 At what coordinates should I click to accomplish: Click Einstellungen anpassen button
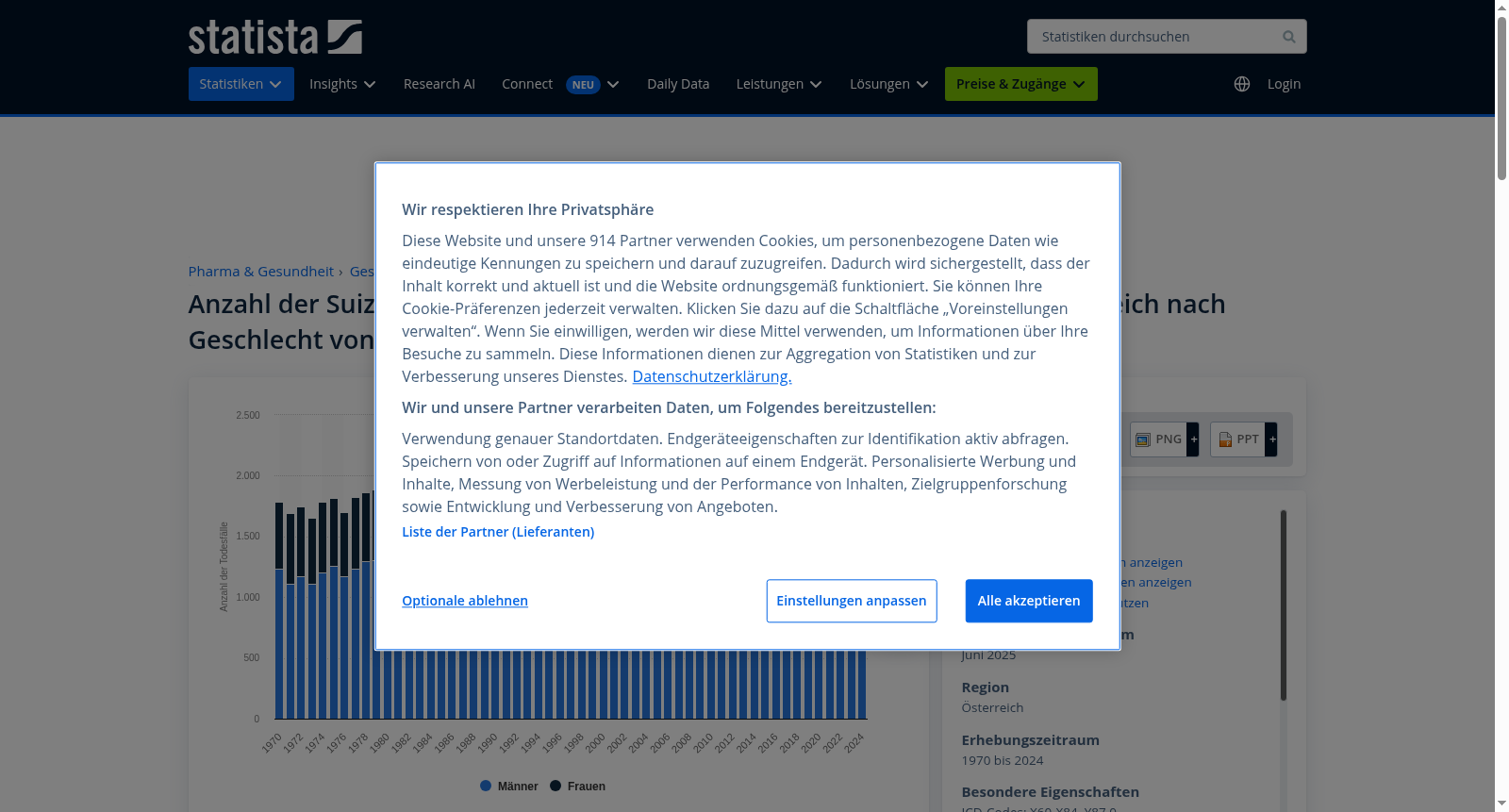(852, 601)
